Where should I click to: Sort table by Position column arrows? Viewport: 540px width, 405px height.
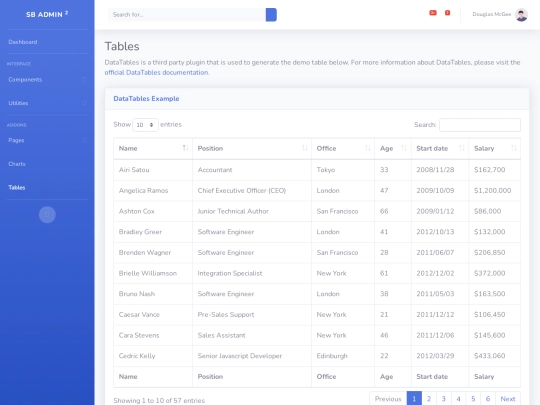(304, 148)
